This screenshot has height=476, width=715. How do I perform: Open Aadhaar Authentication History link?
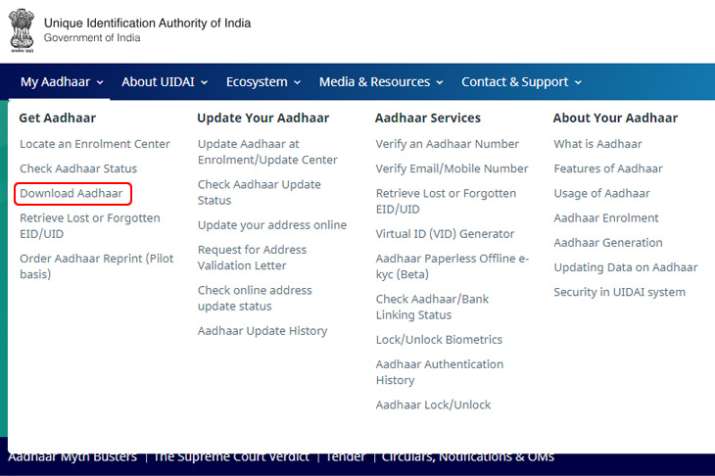click(440, 372)
